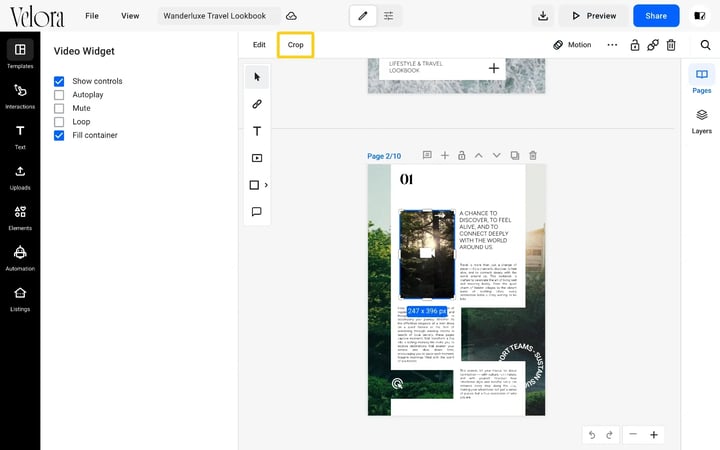Enable the Loop checkbox
This screenshot has height=450, width=720.
tap(59, 122)
